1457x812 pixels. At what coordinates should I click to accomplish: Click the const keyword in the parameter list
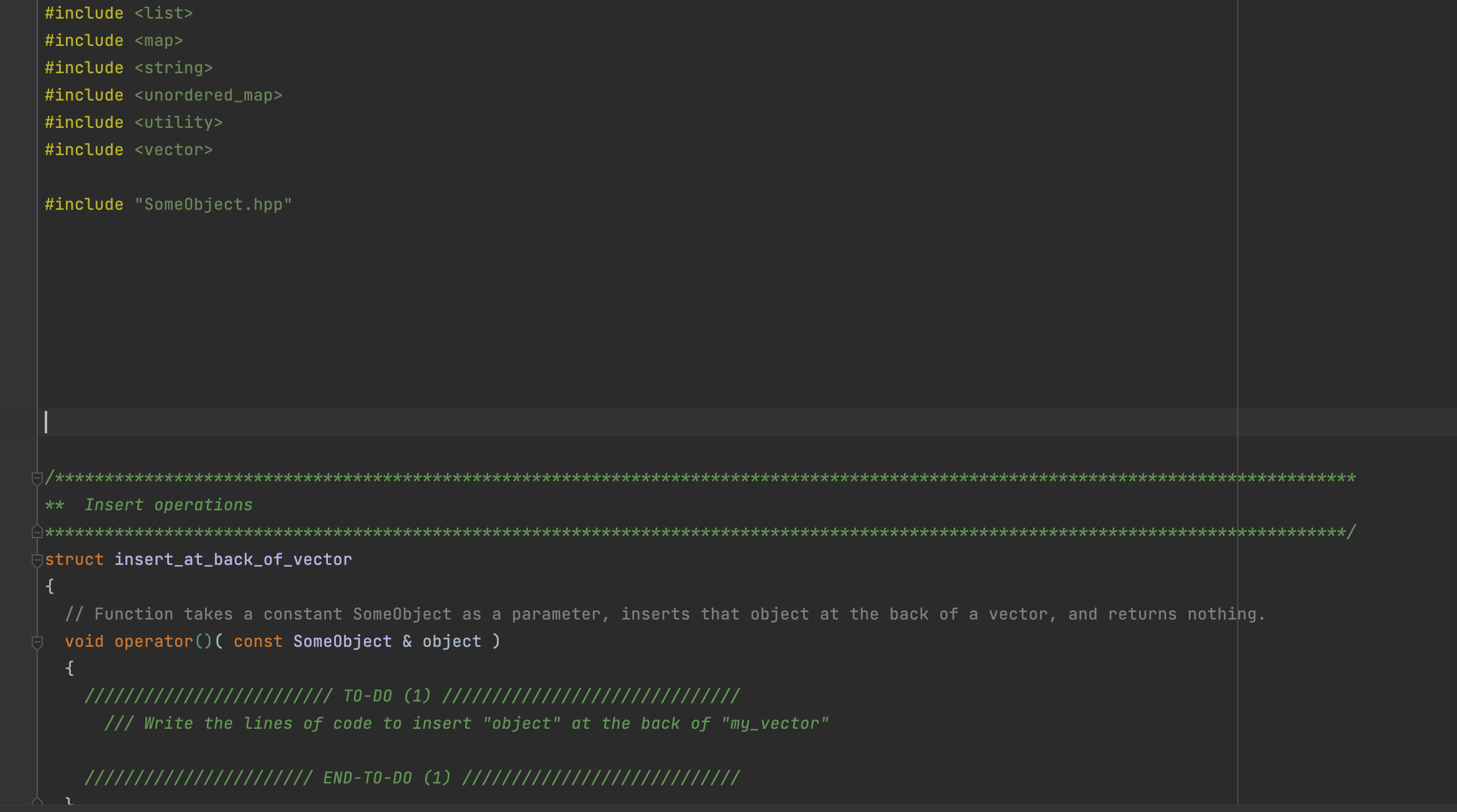pos(256,641)
